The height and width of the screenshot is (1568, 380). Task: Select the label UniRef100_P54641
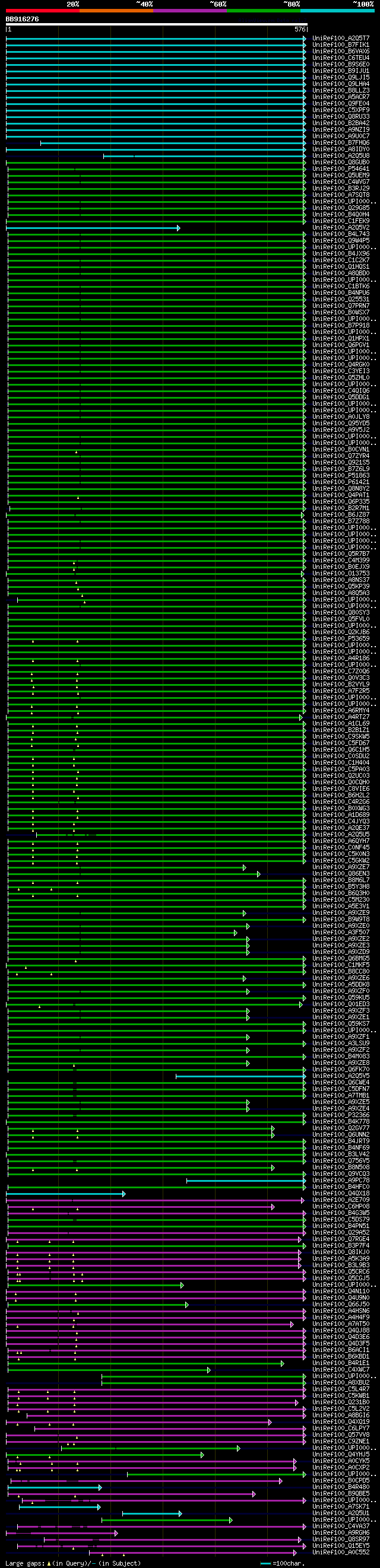341,168
